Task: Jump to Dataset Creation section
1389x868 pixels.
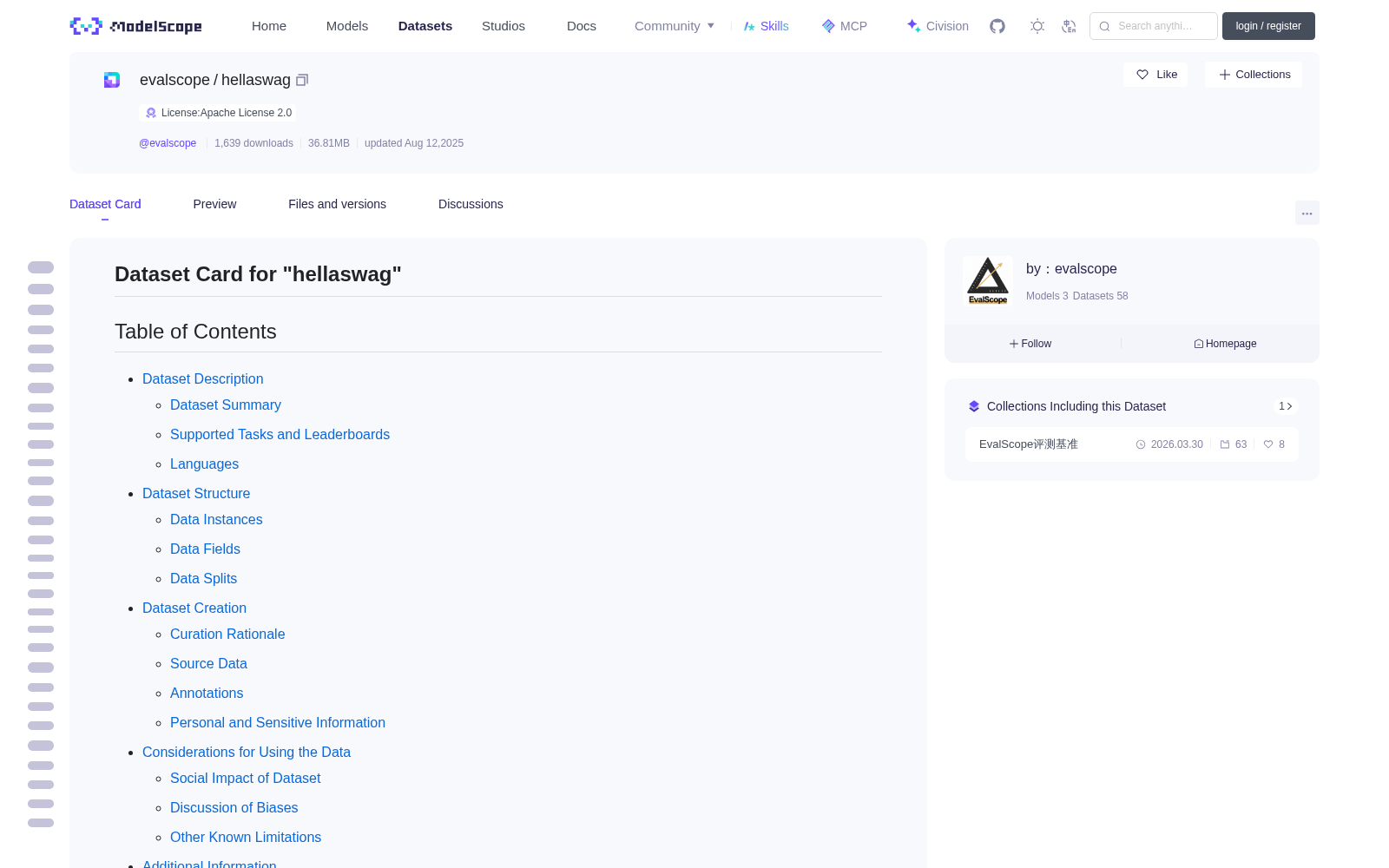Action: 194,608
